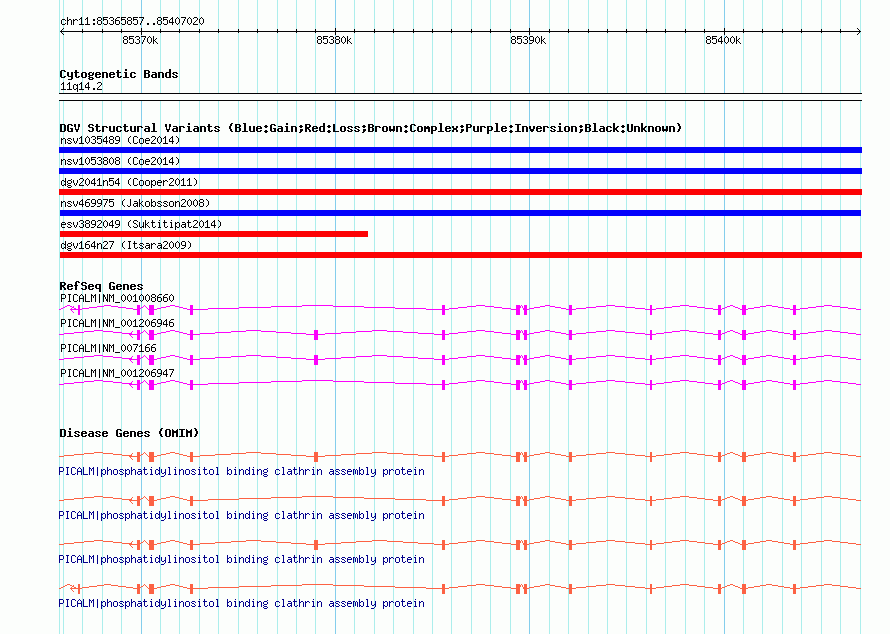Click the DGV Structural Variants track heading
Viewport: 890px width, 634px height.
370,128
